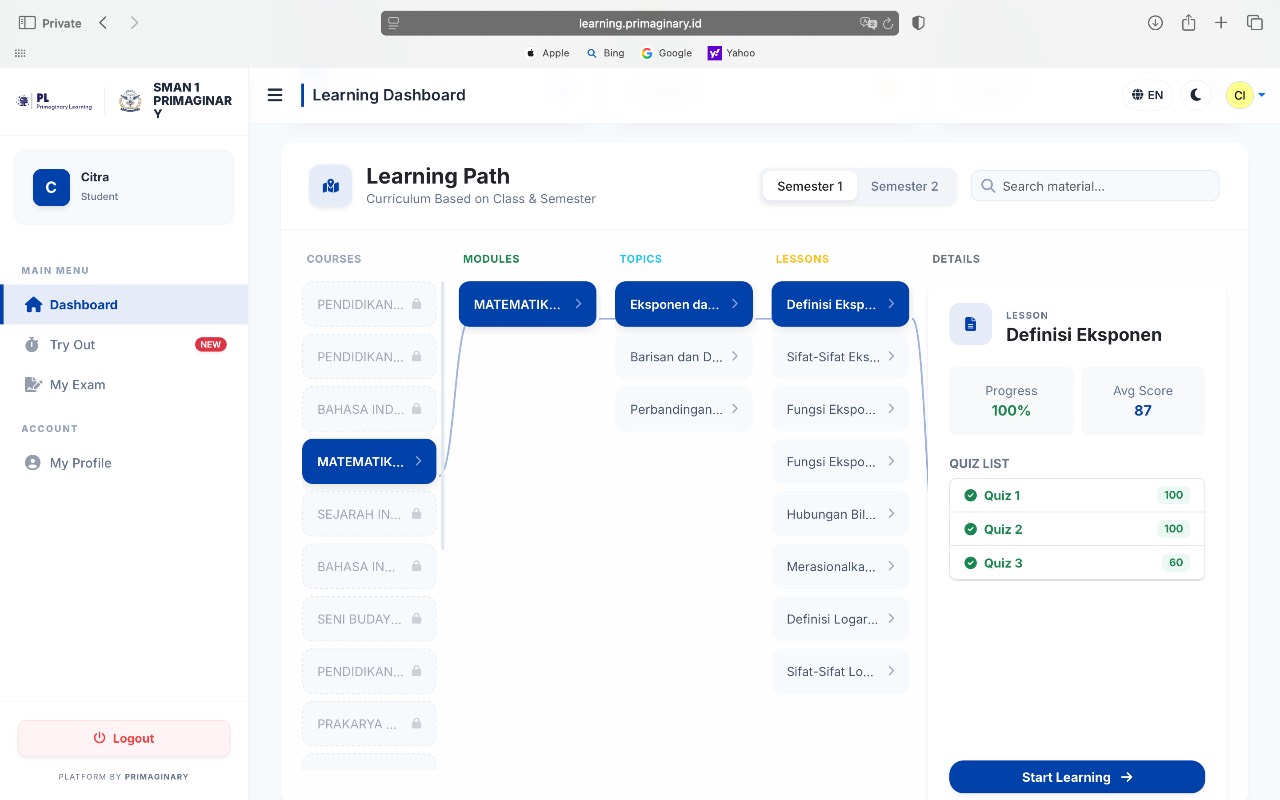Expand the MATEMATIK... course chevron
This screenshot has height=800, width=1280.
(x=418, y=461)
